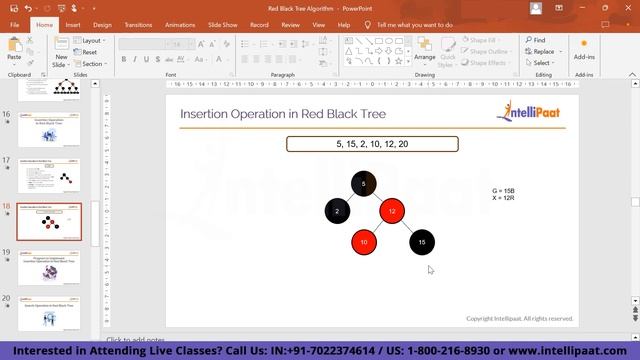This screenshot has width=640, height=360.
Task: Click the Replace button
Action: 540,51
